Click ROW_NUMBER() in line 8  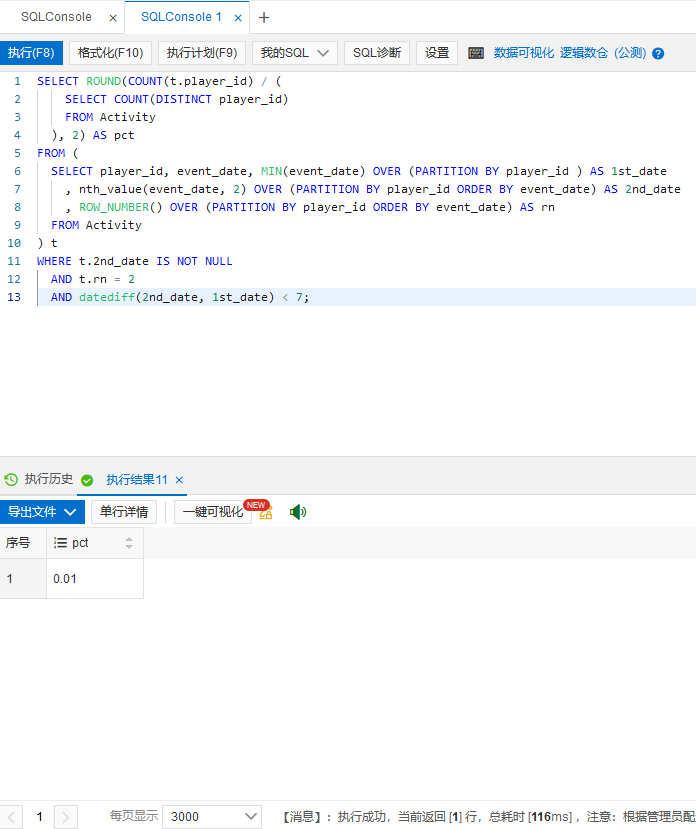click(121, 207)
